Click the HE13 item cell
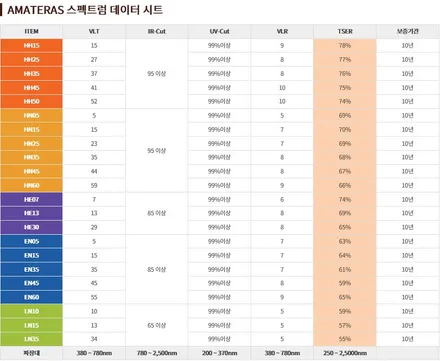 pyautogui.click(x=31, y=213)
